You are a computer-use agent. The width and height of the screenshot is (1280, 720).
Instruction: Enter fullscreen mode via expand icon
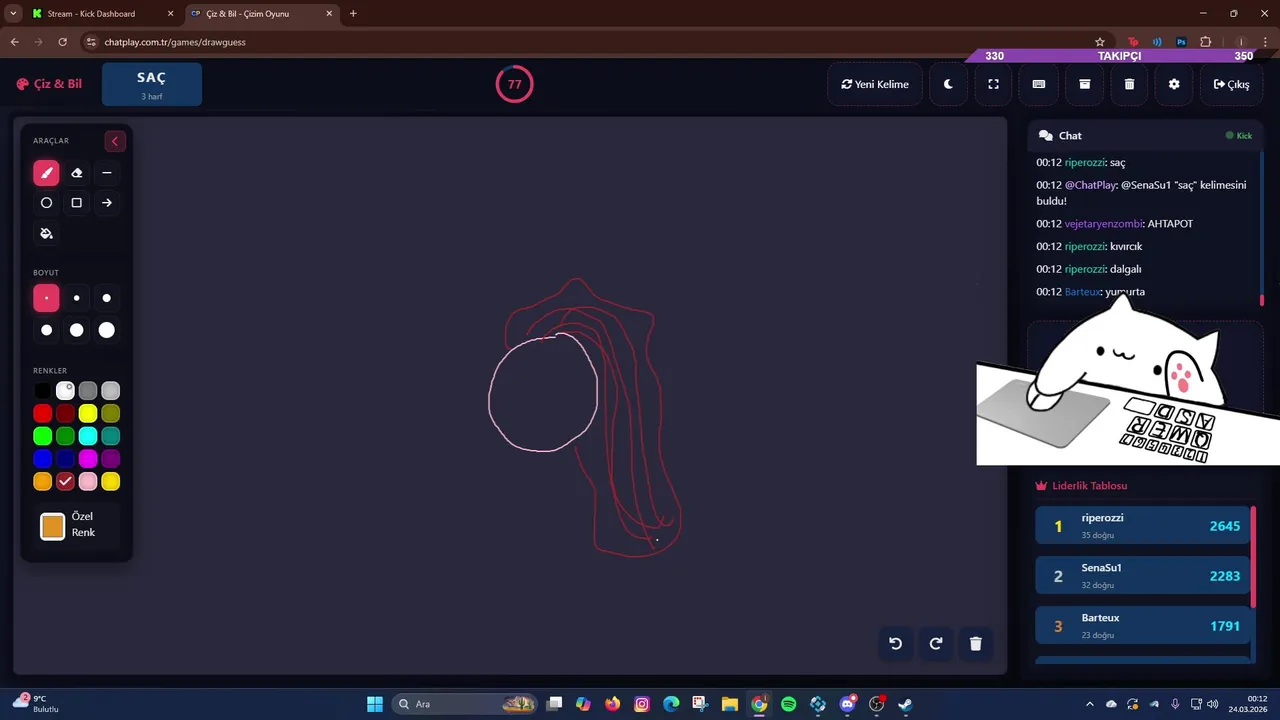coord(993,84)
